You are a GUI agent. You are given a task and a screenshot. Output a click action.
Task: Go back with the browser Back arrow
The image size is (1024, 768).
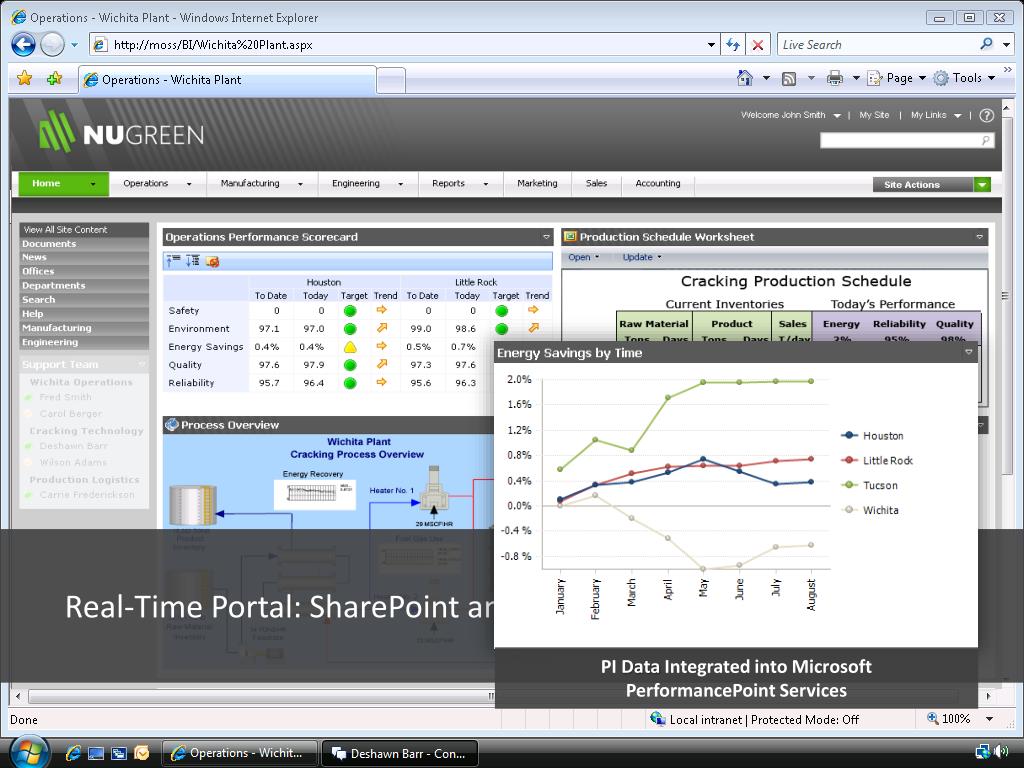pos(24,44)
